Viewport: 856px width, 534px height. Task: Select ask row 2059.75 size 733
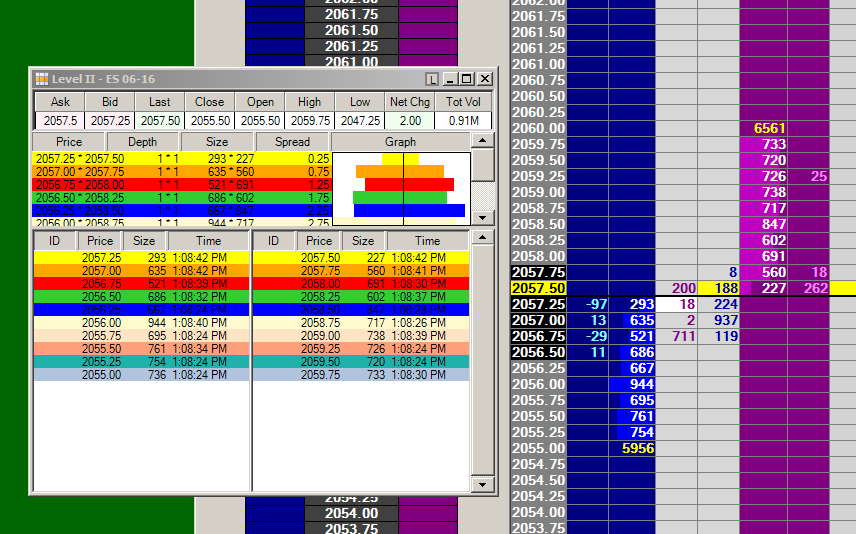coord(361,375)
